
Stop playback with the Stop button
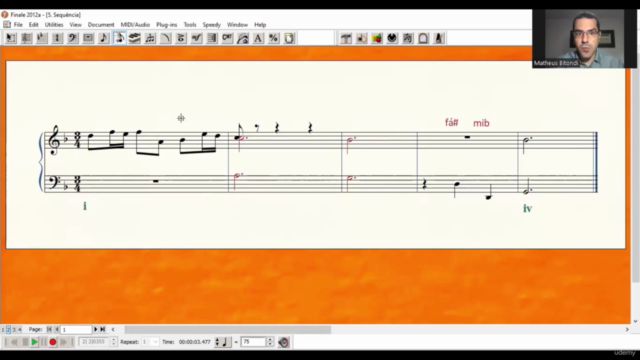coord(25,342)
